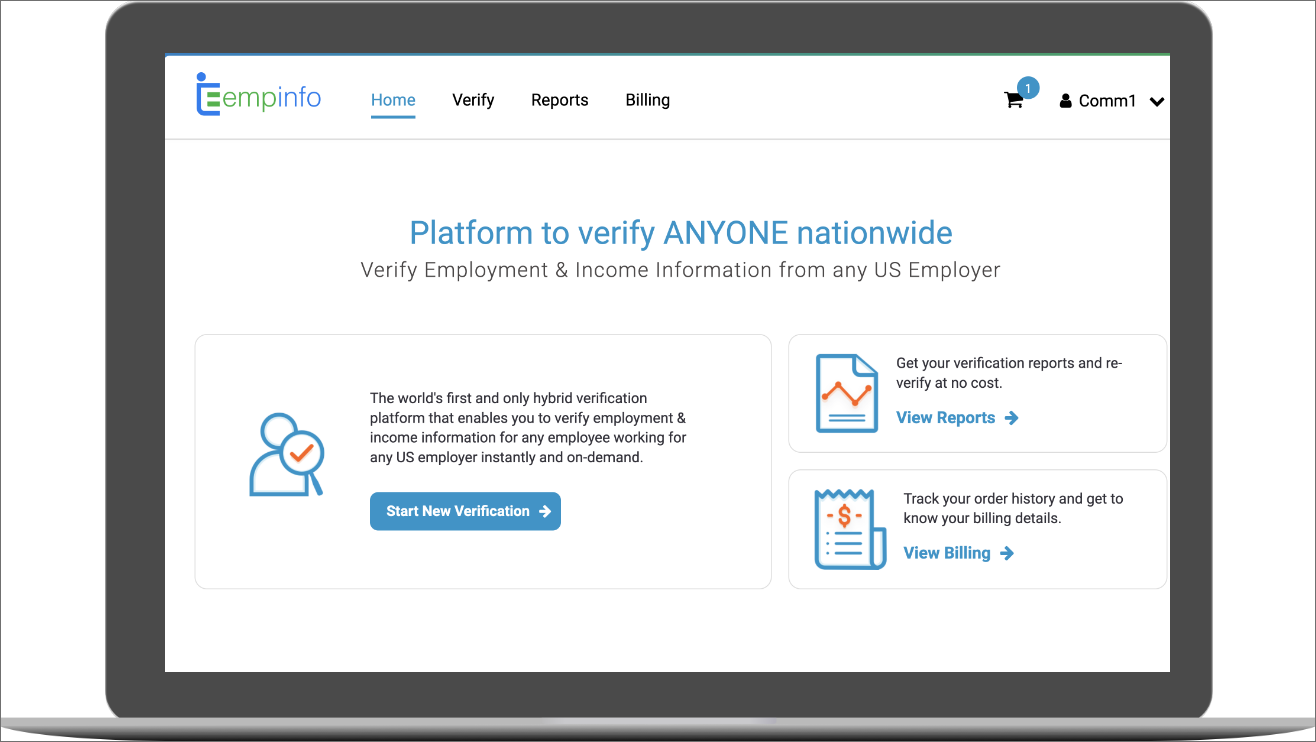
Task: Click the arrow beside View Reports
Action: (1011, 418)
